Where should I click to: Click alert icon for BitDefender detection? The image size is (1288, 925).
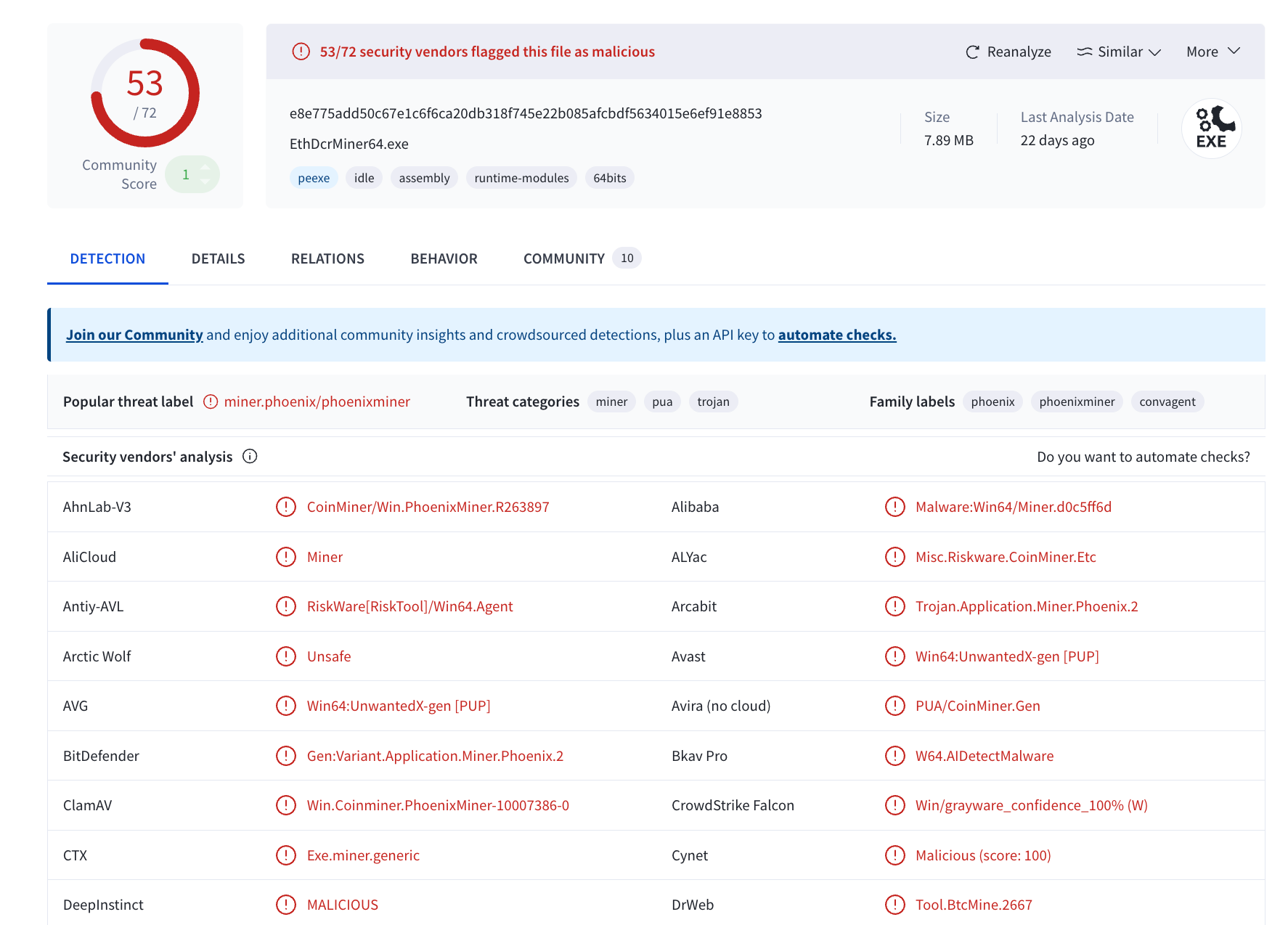(x=286, y=756)
